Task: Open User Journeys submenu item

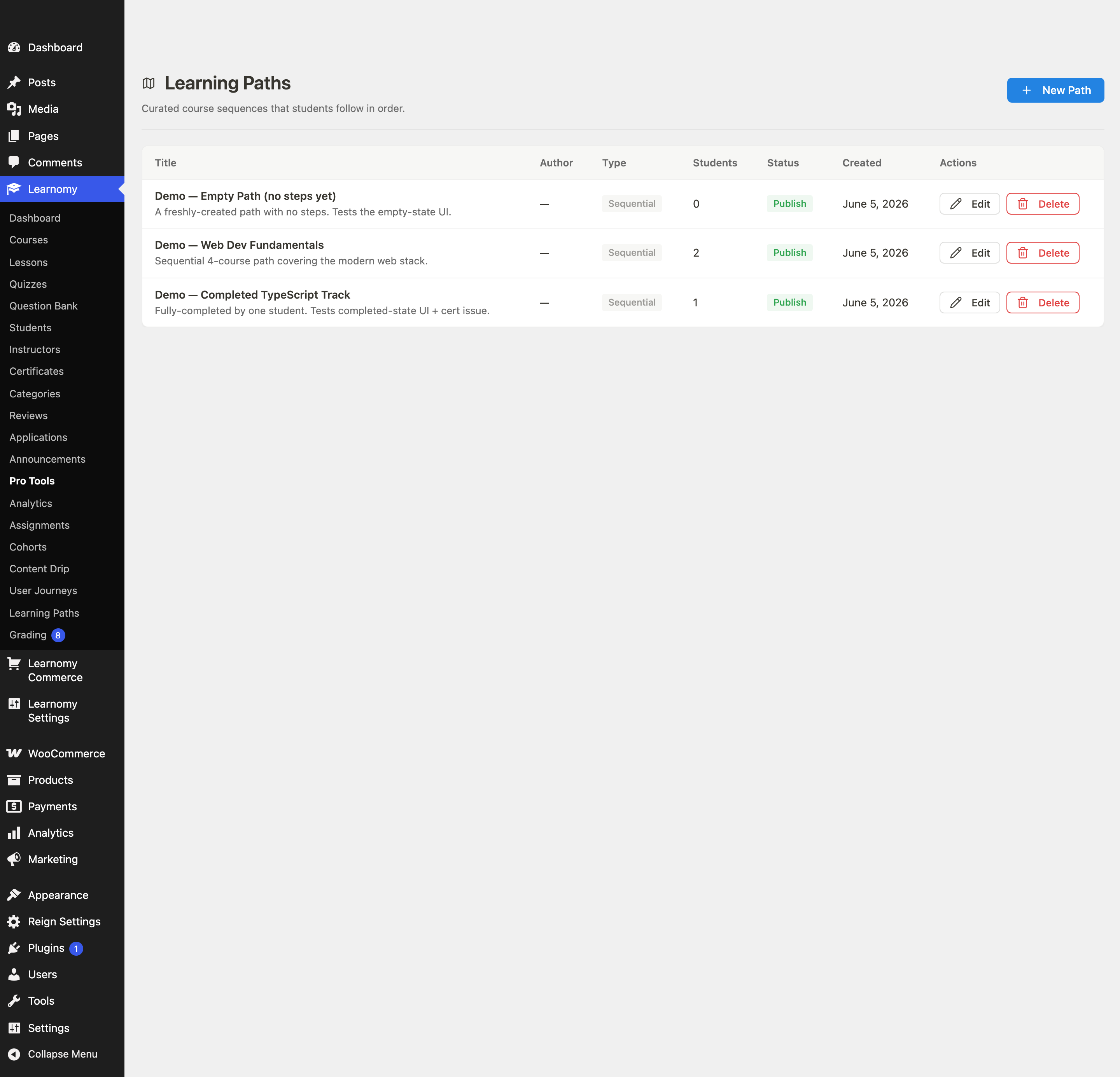Action: click(44, 590)
